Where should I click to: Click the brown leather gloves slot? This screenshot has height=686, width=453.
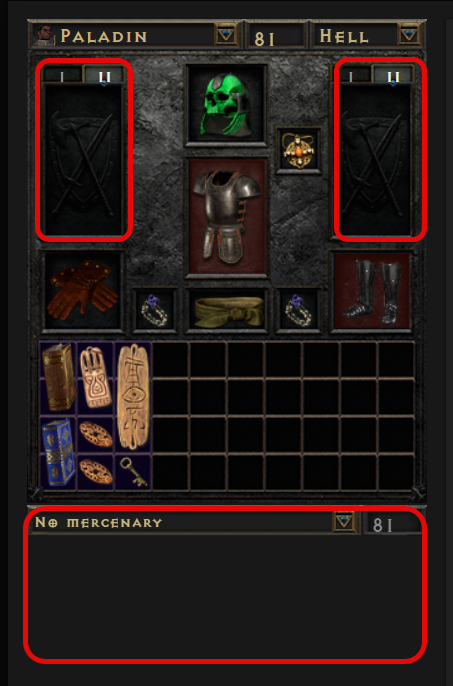click(x=82, y=290)
